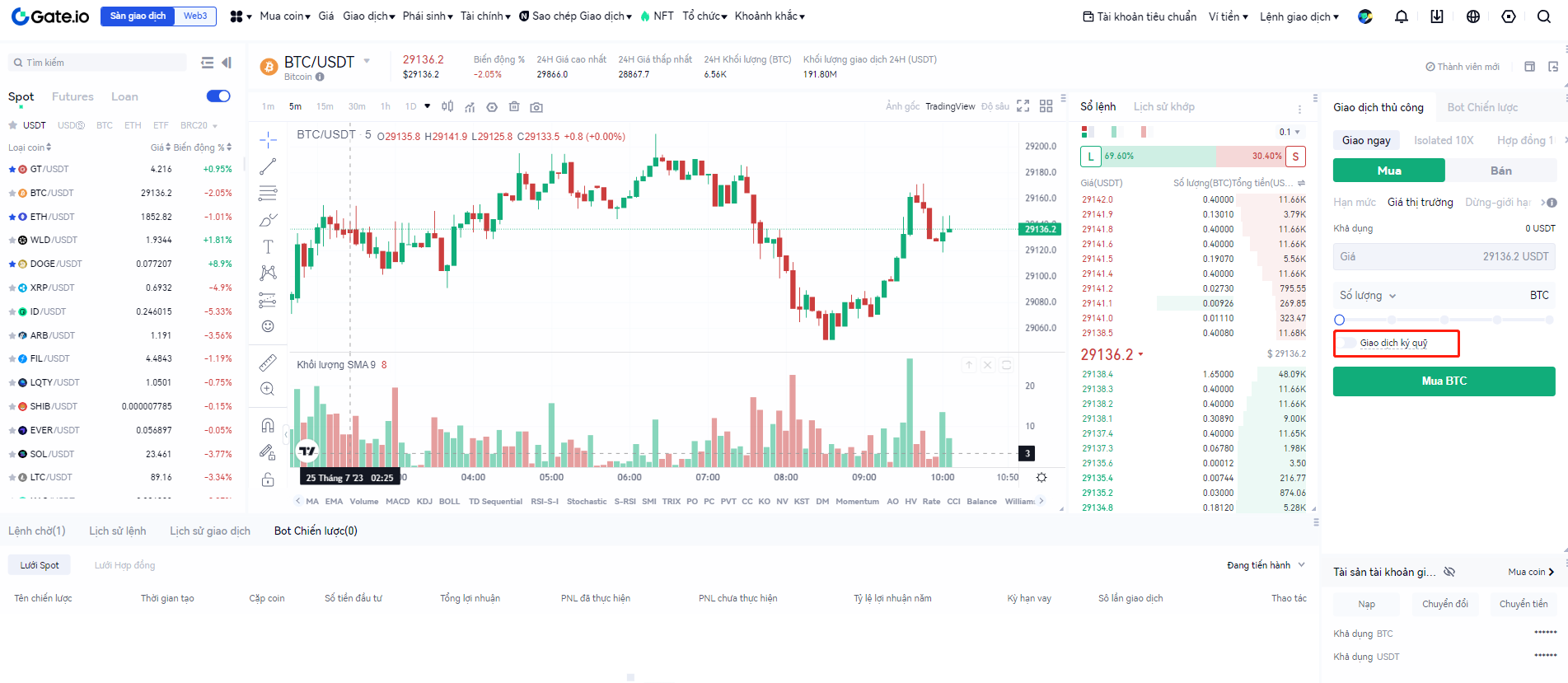This screenshot has height=683, width=1568.
Task: Select the ruler measure tool
Action: [x=268, y=363]
